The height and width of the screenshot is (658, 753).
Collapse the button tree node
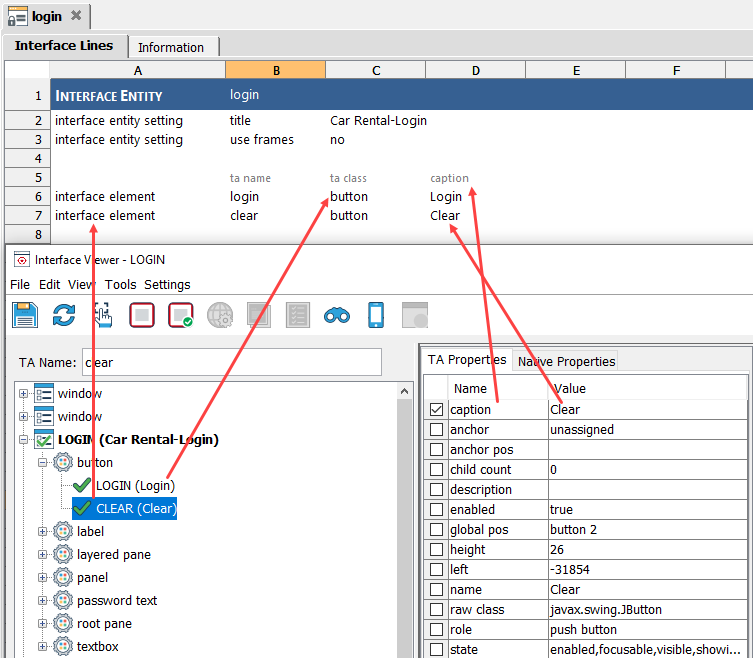42,463
